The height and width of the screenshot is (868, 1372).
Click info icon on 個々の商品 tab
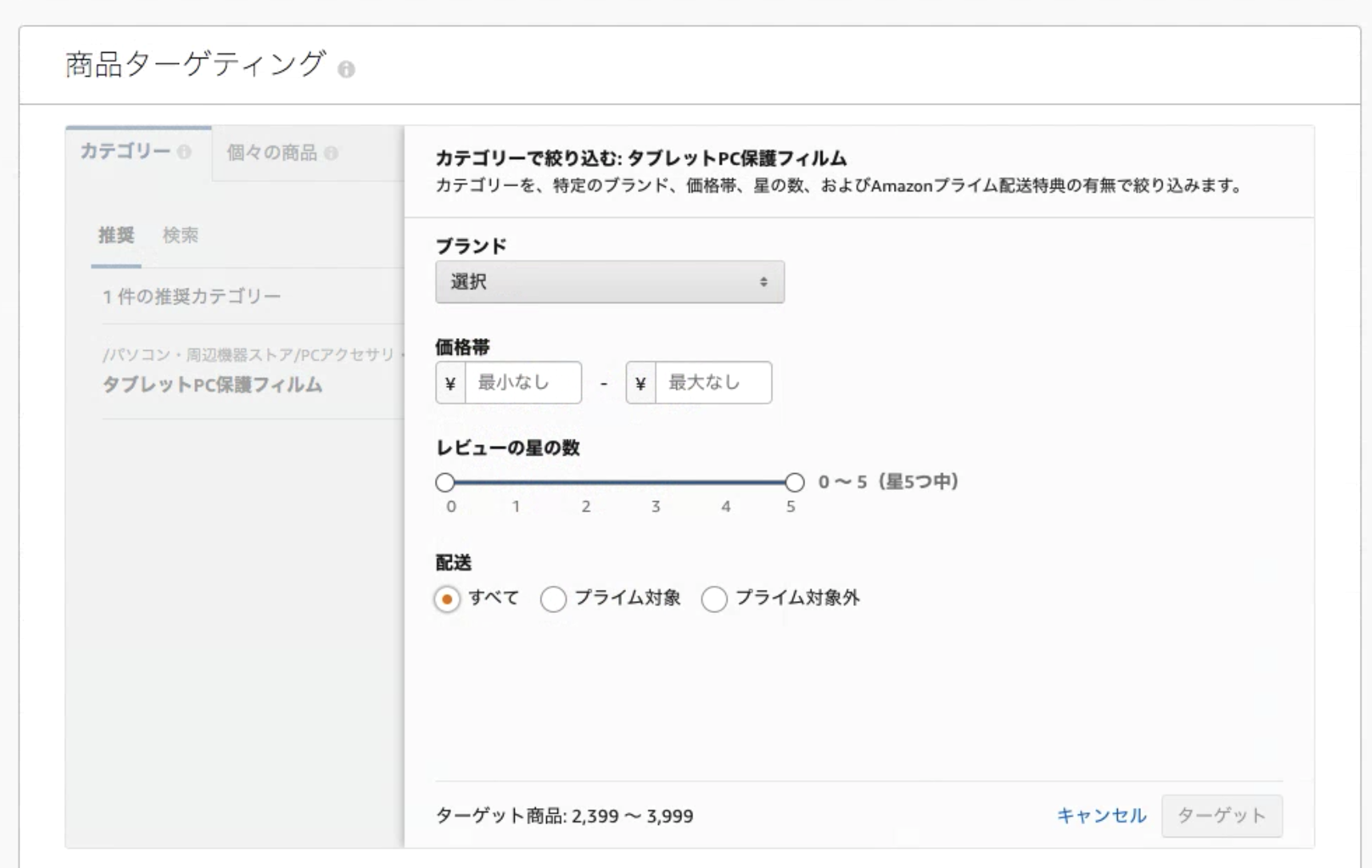tap(331, 153)
